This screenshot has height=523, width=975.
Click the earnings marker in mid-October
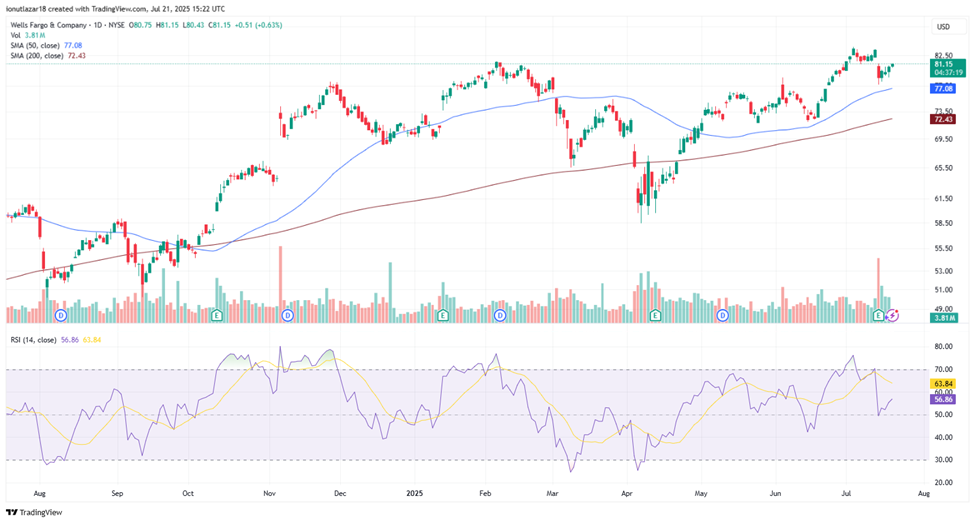click(x=217, y=315)
